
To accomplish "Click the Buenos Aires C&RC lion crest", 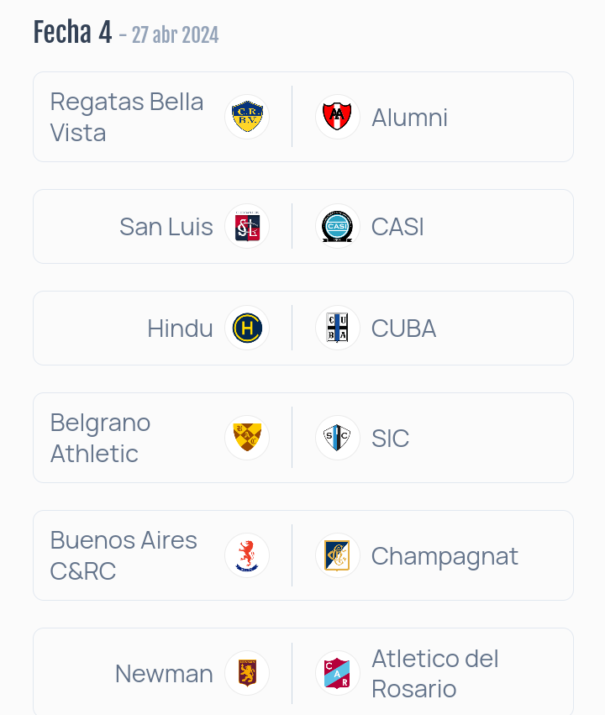I will tap(247, 555).
